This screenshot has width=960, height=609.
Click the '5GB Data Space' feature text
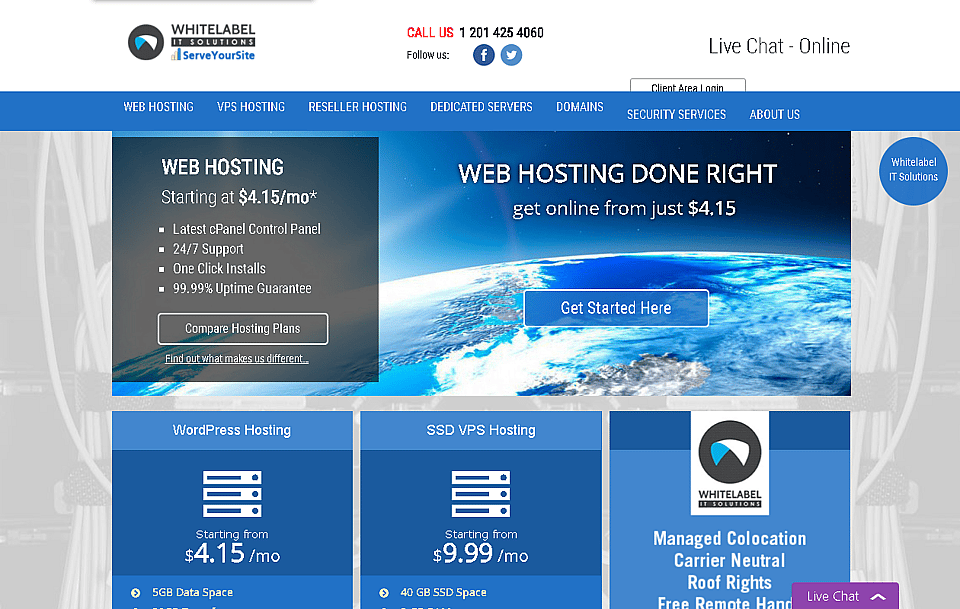[192, 592]
